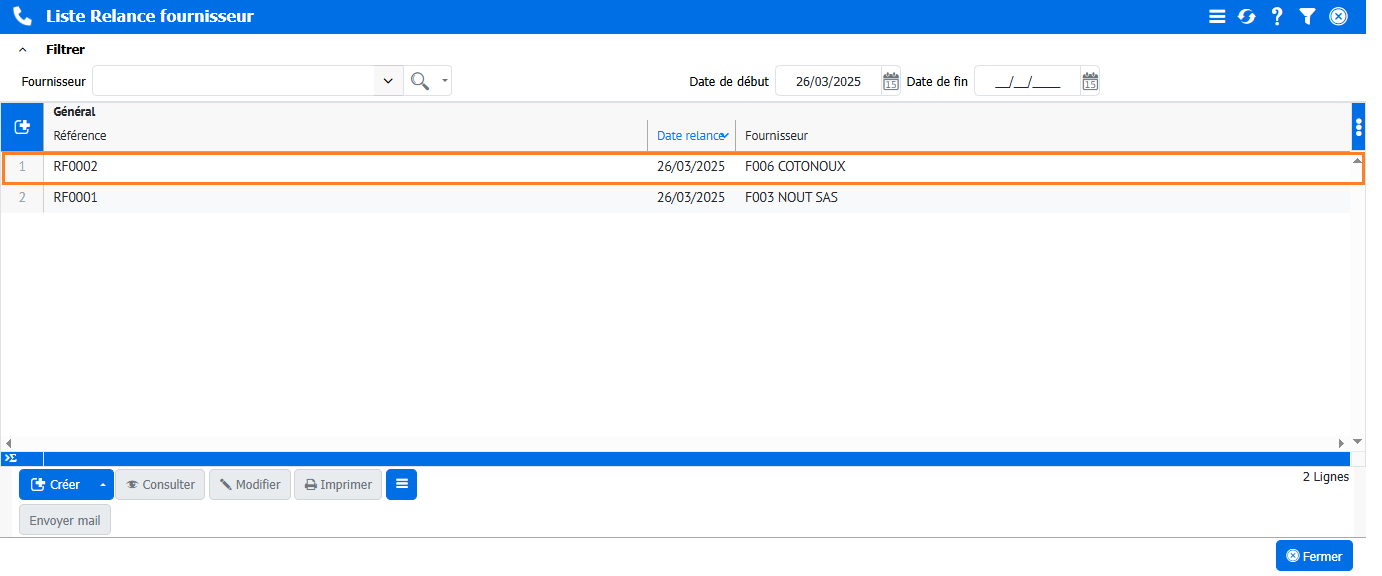Click the add-row icon in grid header
The height and width of the screenshot is (576, 1382).
click(x=22, y=127)
